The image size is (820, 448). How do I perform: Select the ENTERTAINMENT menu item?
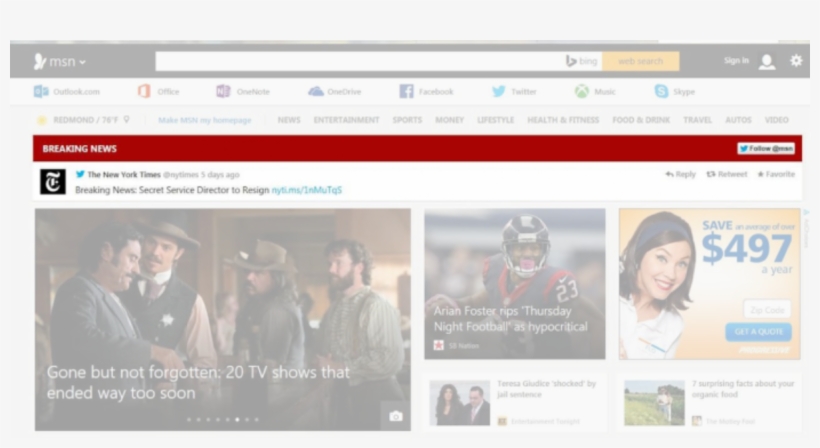pos(346,120)
